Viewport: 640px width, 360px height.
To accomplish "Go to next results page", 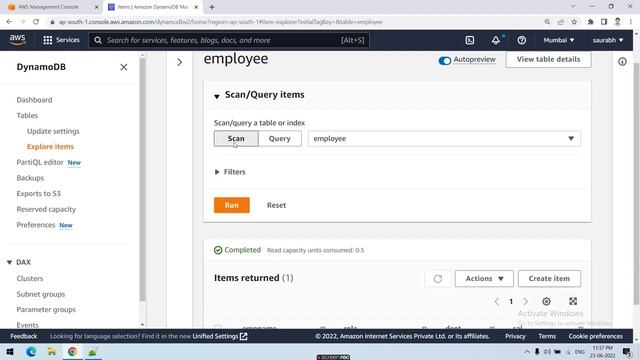I will point(525,302).
